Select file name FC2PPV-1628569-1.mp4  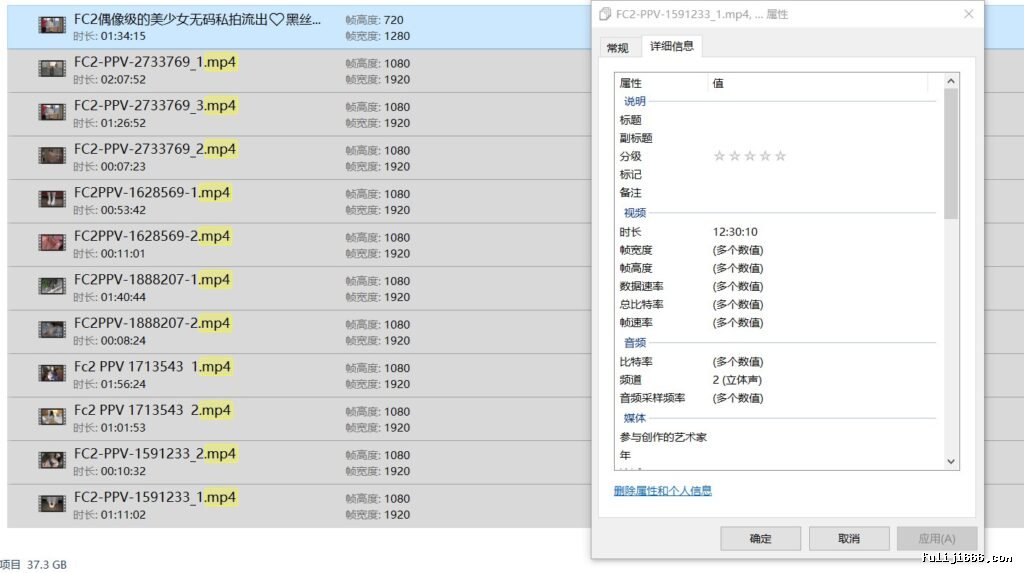152,193
